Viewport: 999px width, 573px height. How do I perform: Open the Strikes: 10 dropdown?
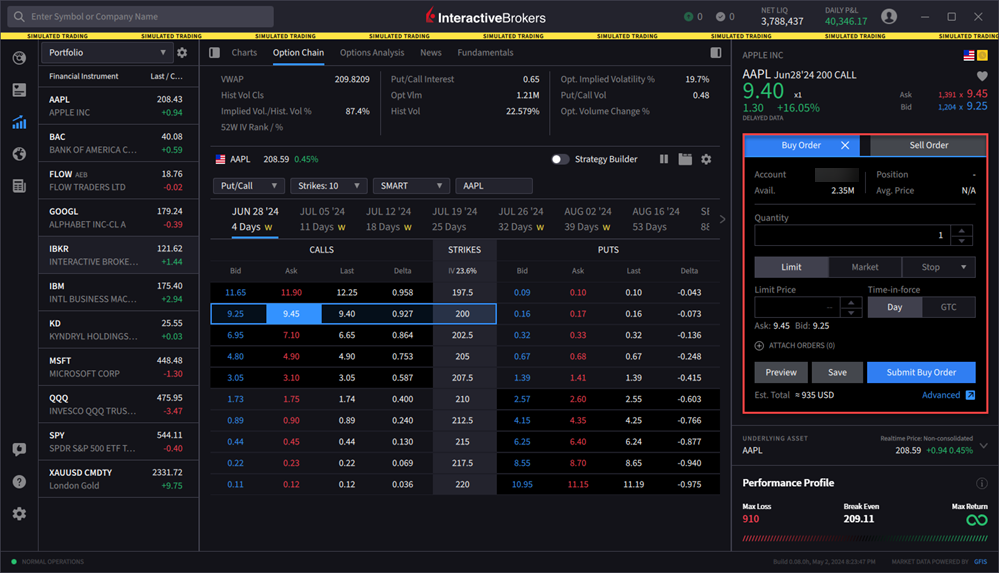point(329,185)
